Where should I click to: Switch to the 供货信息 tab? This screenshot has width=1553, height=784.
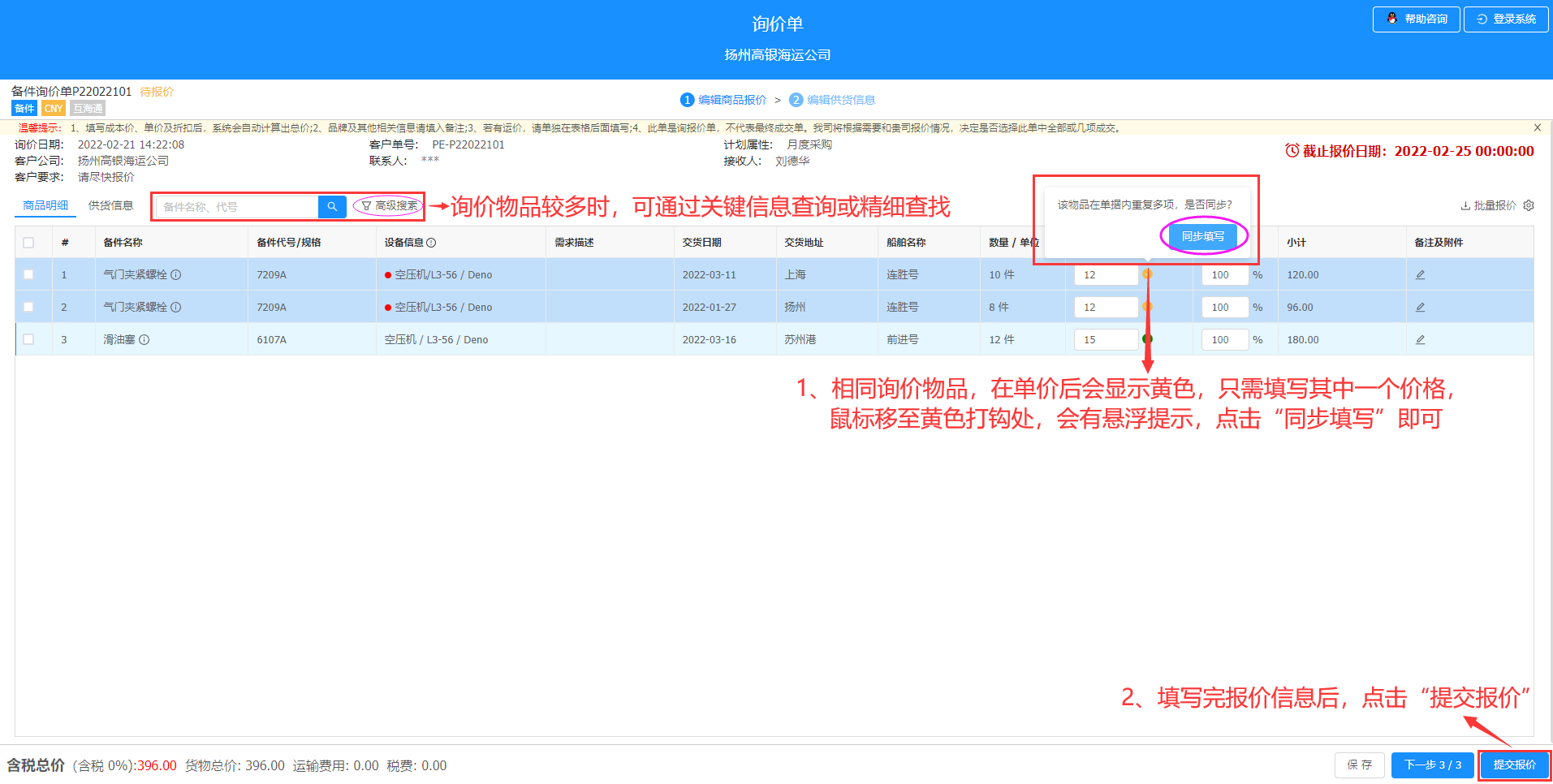(x=110, y=205)
